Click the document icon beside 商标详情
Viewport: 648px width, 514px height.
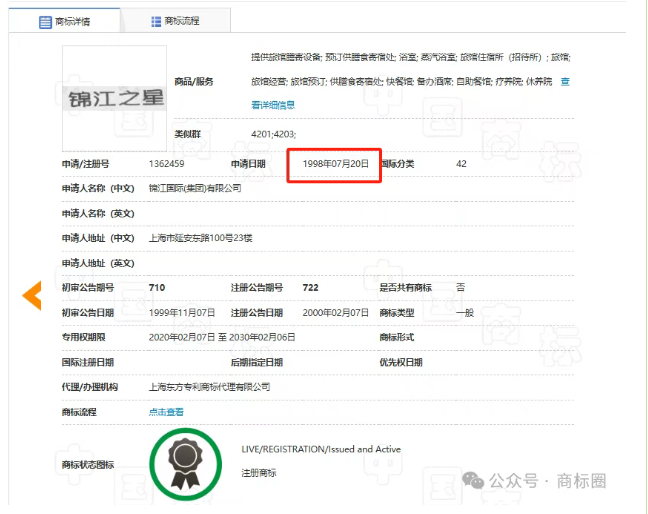coord(45,21)
